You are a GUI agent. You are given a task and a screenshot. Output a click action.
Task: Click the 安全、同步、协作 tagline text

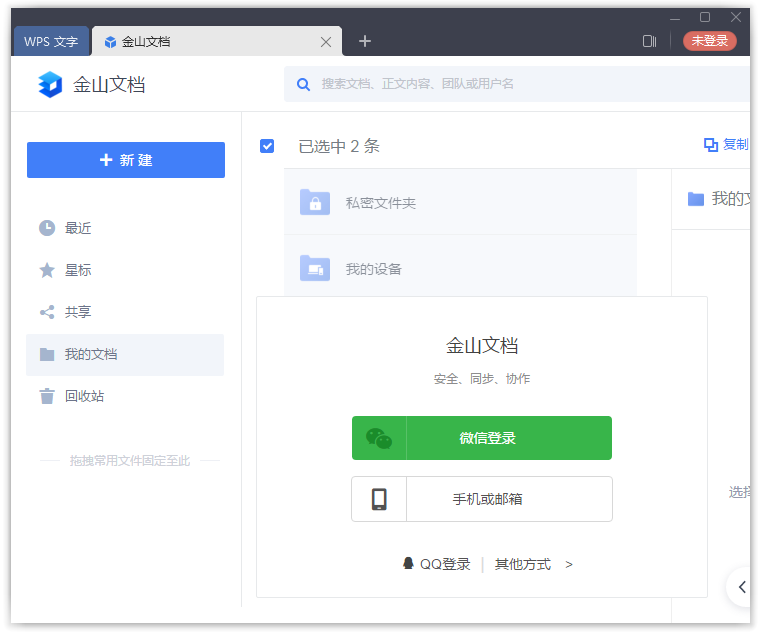(x=482, y=379)
